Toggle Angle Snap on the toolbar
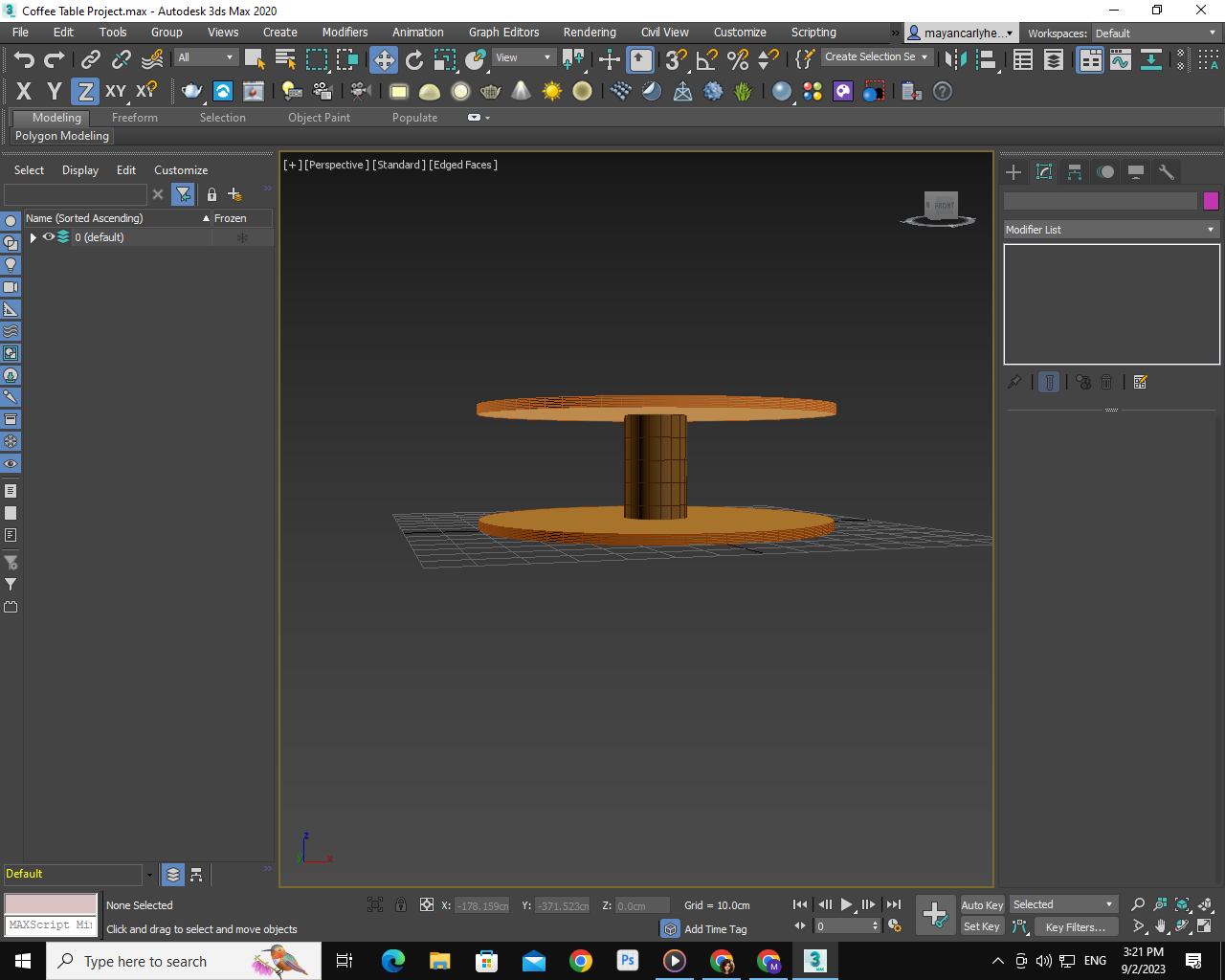Screen dimensions: 1225x980 [707, 59]
